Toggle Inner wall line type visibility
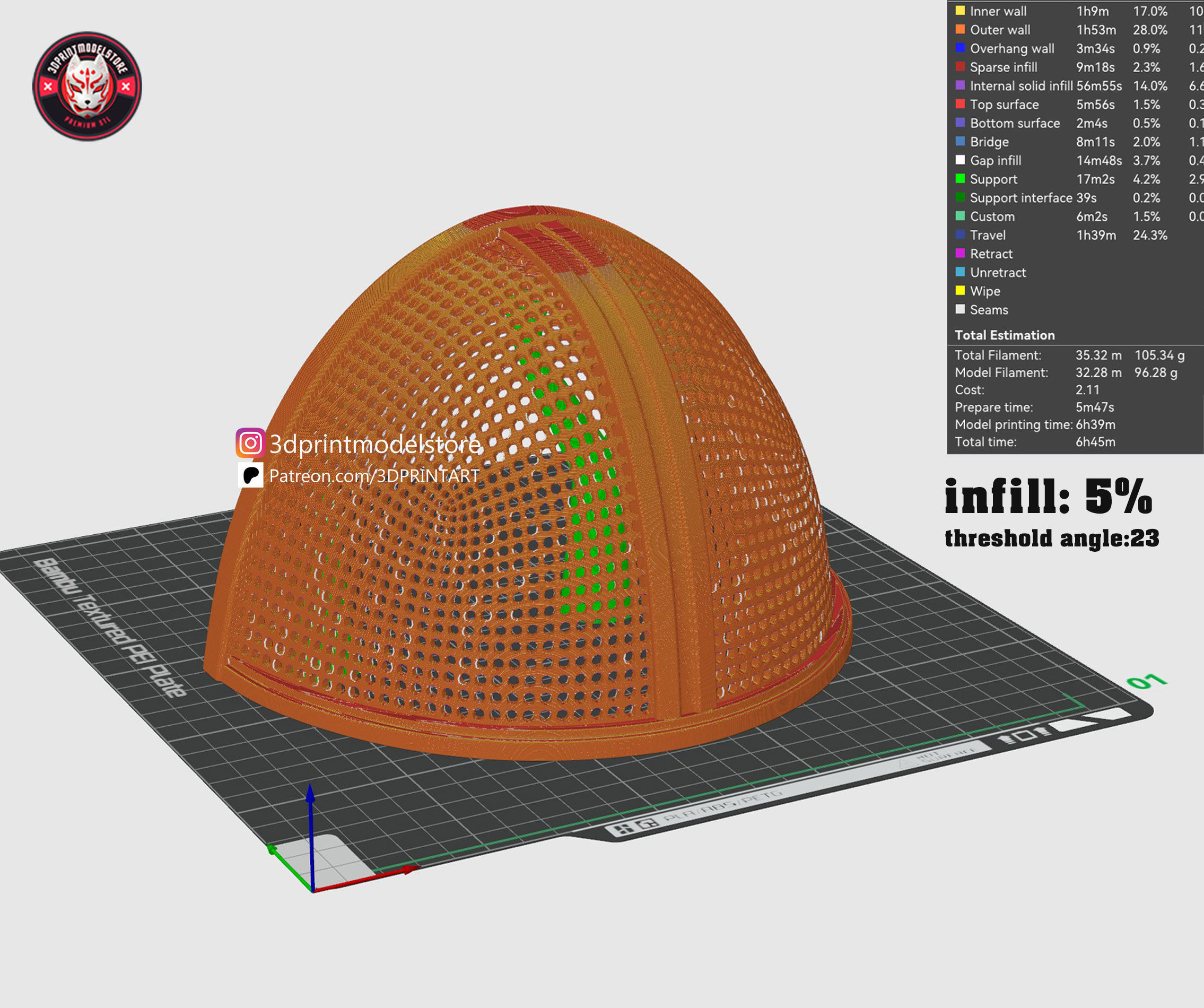Viewport: 1204px width, 1008px height. (x=998, y=11)
